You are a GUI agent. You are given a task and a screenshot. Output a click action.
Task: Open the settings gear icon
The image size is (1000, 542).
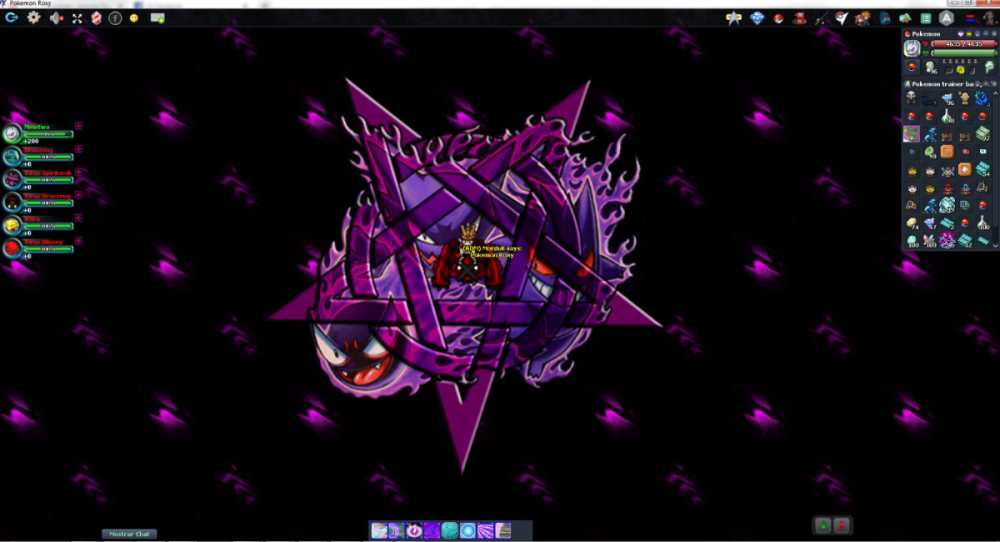(33, 18)
